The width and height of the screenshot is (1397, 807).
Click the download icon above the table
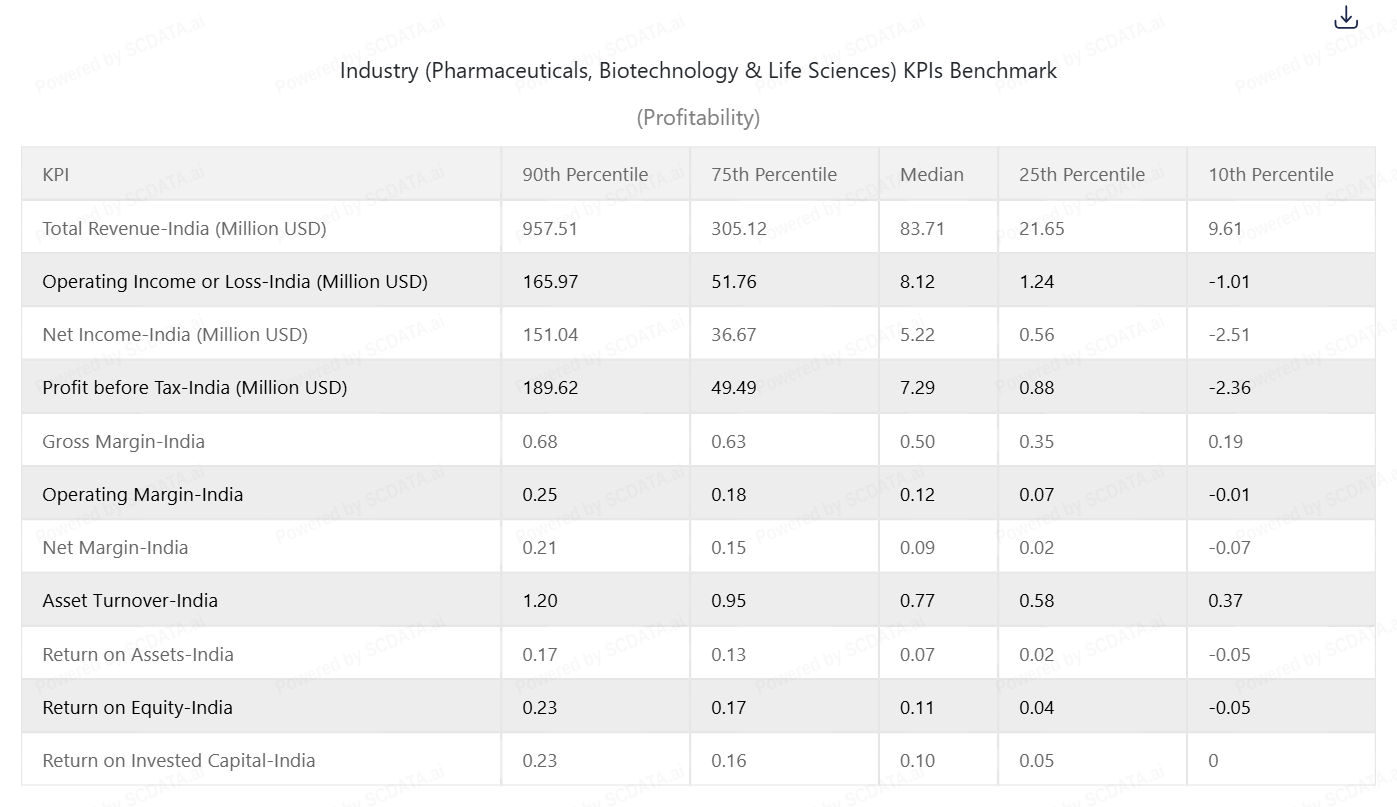[x=1346, y=18]
